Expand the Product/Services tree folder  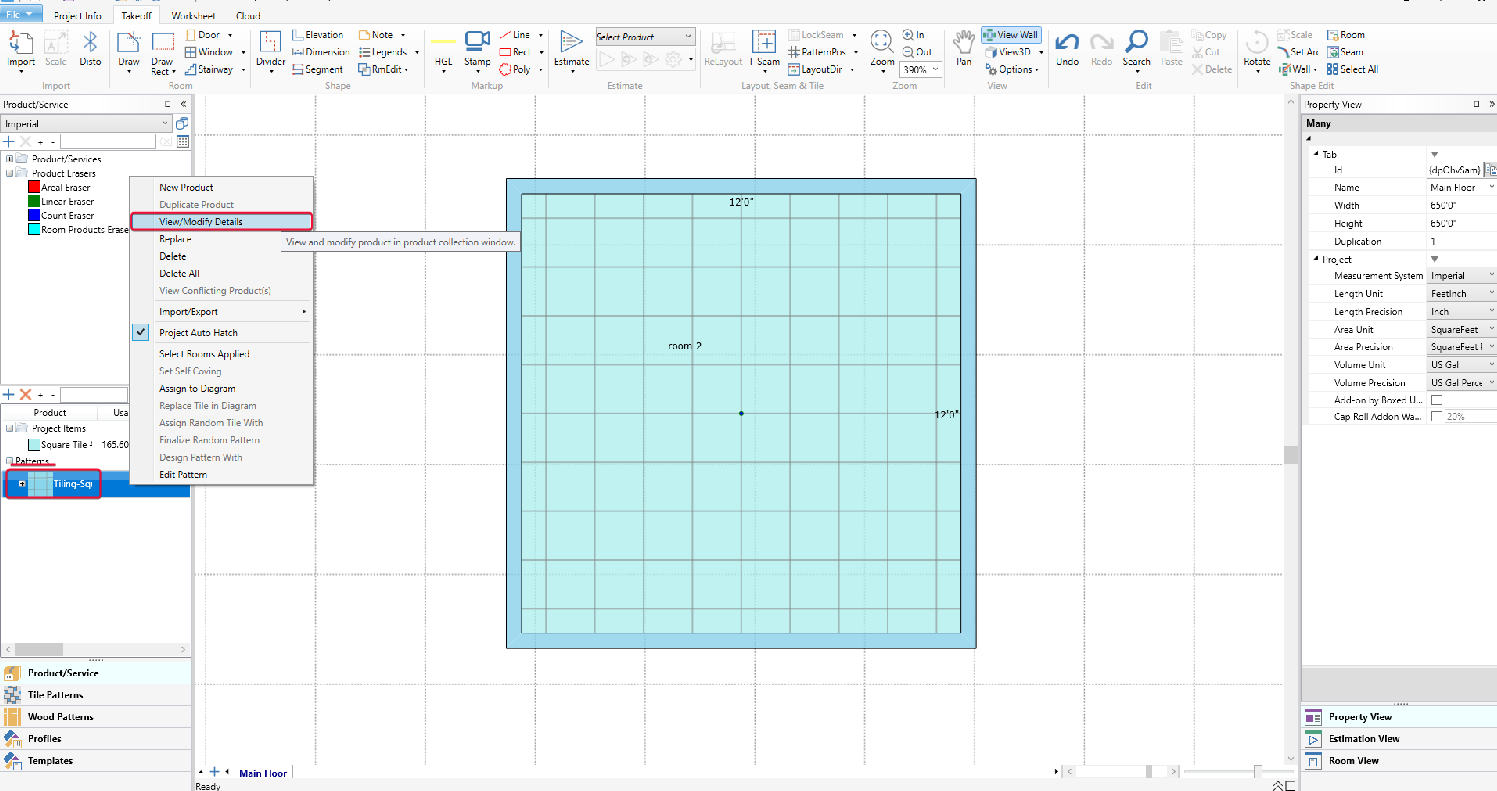pyautogui.click(x=9, y=159)
